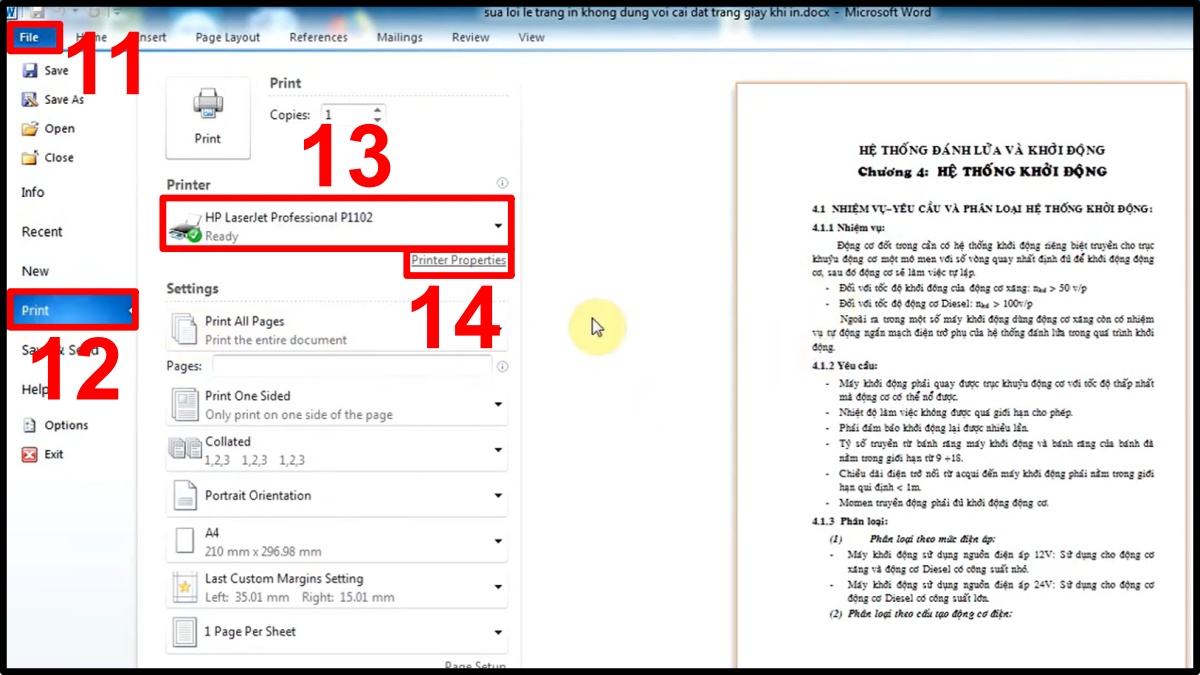Open the Print All Pages dropdown
Image resolution: width=1200 pixels, height=675 pixels.
[x=336, y=330]
